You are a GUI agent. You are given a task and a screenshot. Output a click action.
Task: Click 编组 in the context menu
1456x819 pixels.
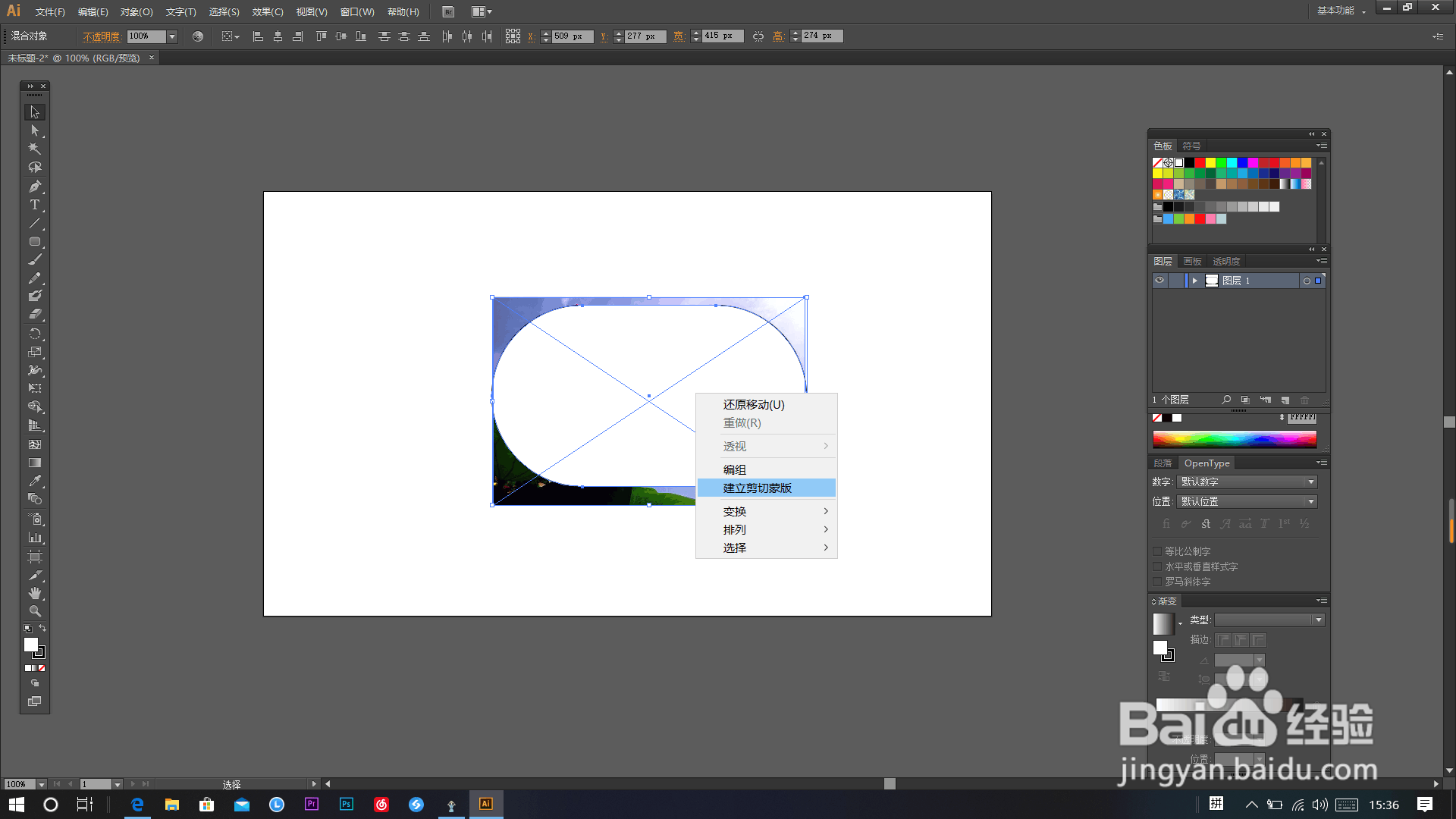coord(734,469)
